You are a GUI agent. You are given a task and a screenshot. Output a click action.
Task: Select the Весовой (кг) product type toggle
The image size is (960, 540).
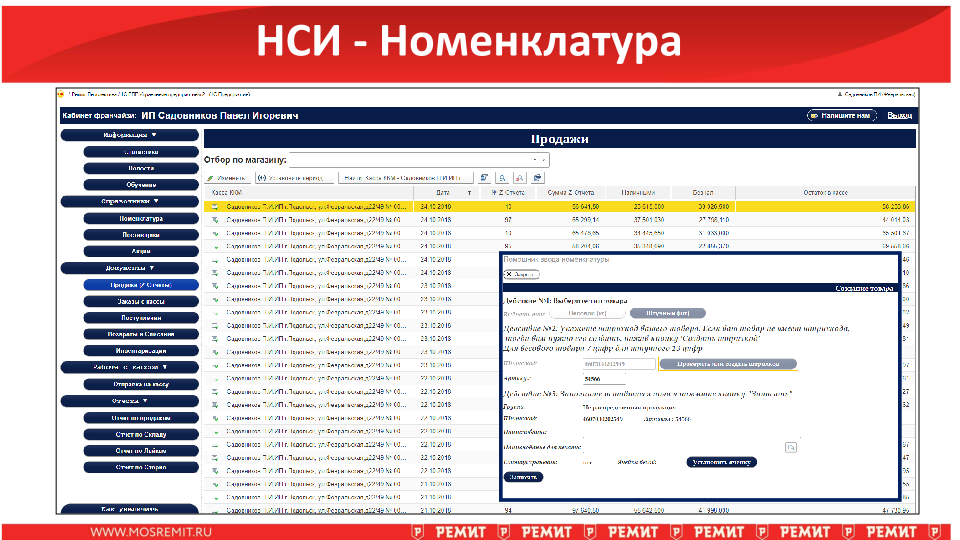[x=588, y=313]
